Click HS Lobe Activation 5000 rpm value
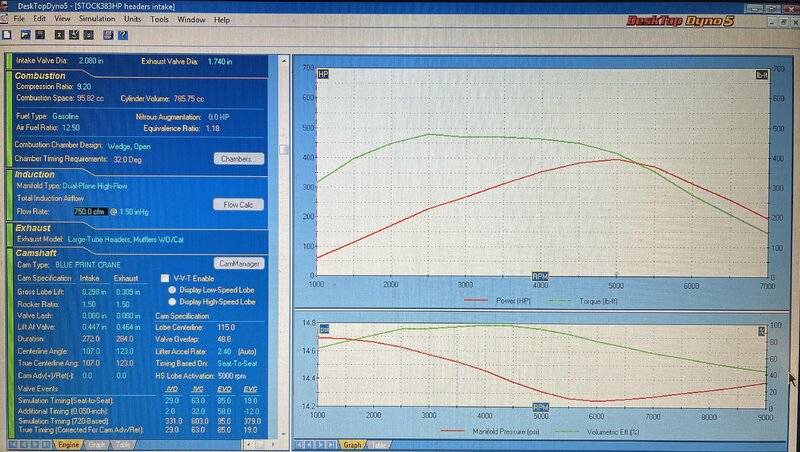The height and width of the screenshot is (452, 800). click(x=232, y=375)
